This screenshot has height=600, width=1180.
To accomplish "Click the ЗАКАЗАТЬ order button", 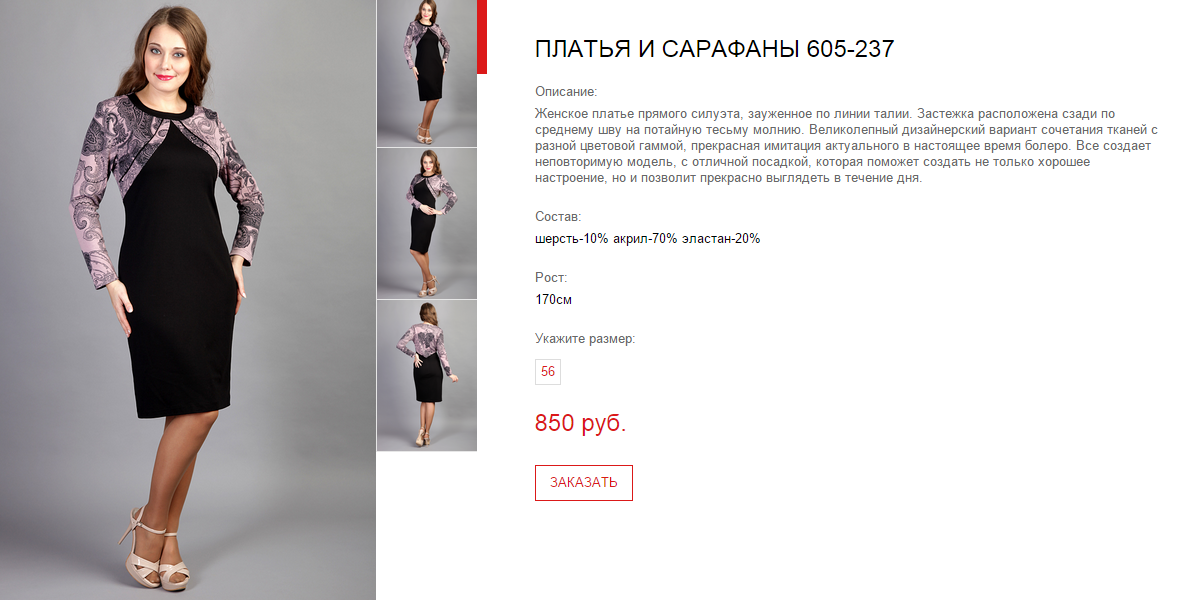I will [x=584, y=483].
